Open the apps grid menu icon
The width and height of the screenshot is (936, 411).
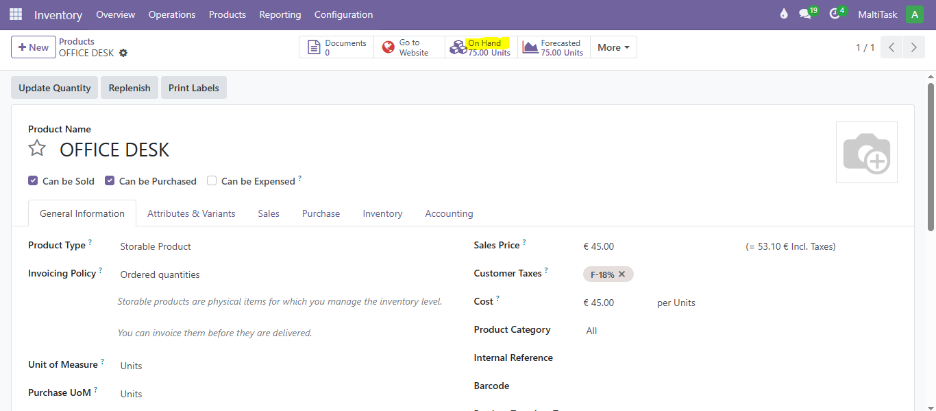point(16,15)
